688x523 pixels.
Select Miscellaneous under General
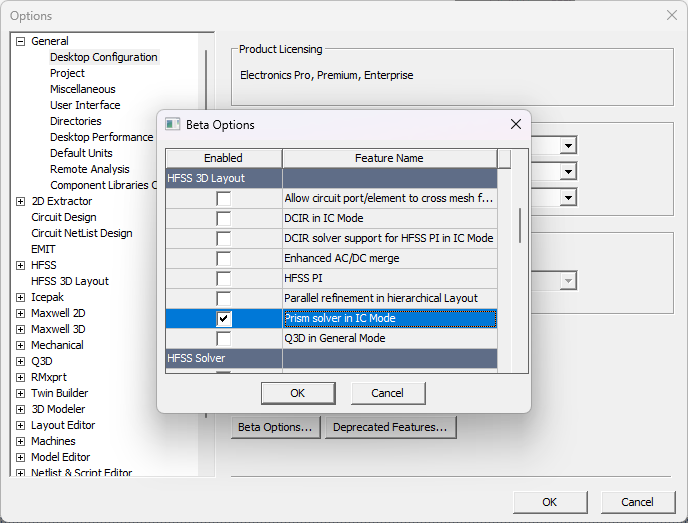tap(82, 89)
